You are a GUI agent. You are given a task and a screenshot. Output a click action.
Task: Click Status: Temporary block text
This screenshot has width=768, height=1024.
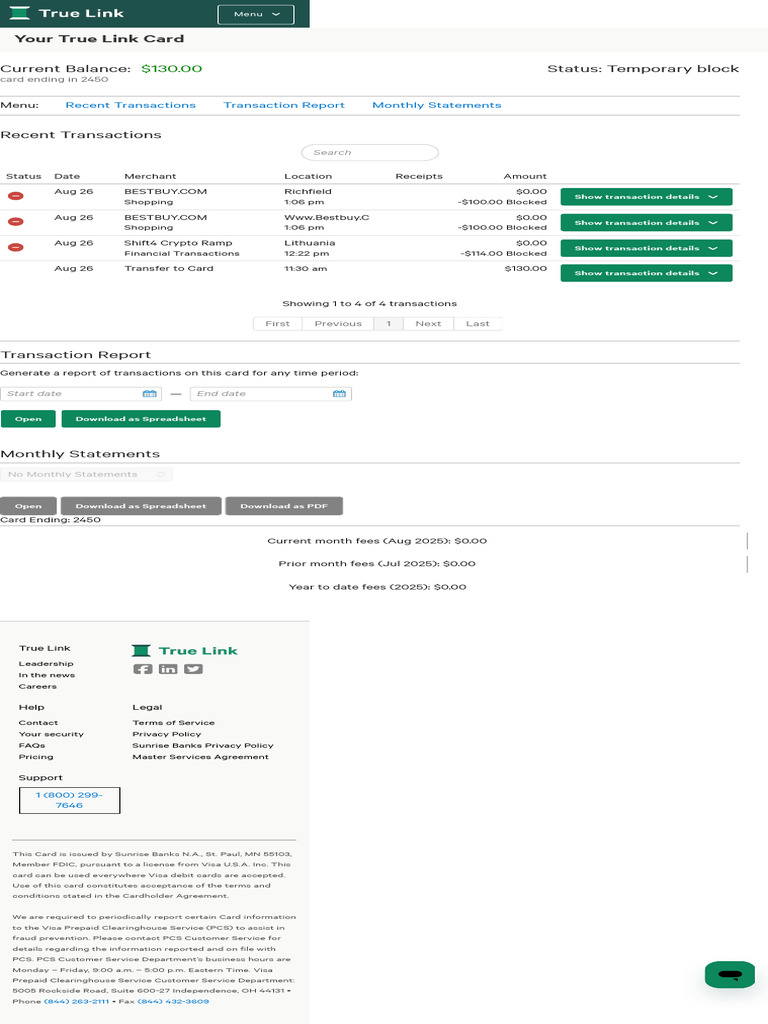pyautogui.click(x=643, y=69)
